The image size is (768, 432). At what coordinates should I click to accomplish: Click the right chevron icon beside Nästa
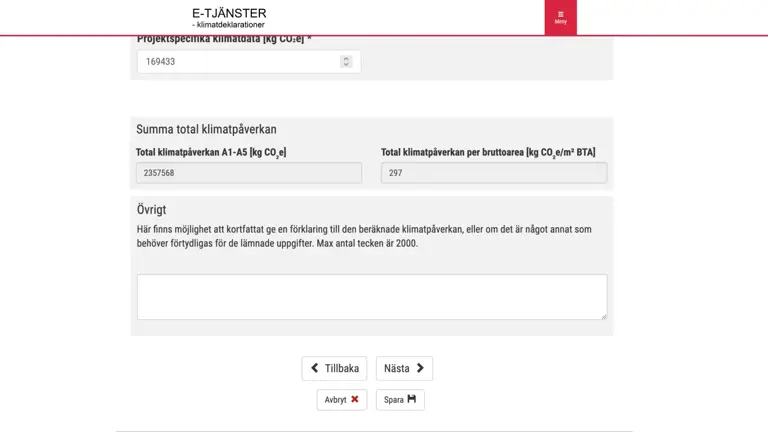click(420, 368)
